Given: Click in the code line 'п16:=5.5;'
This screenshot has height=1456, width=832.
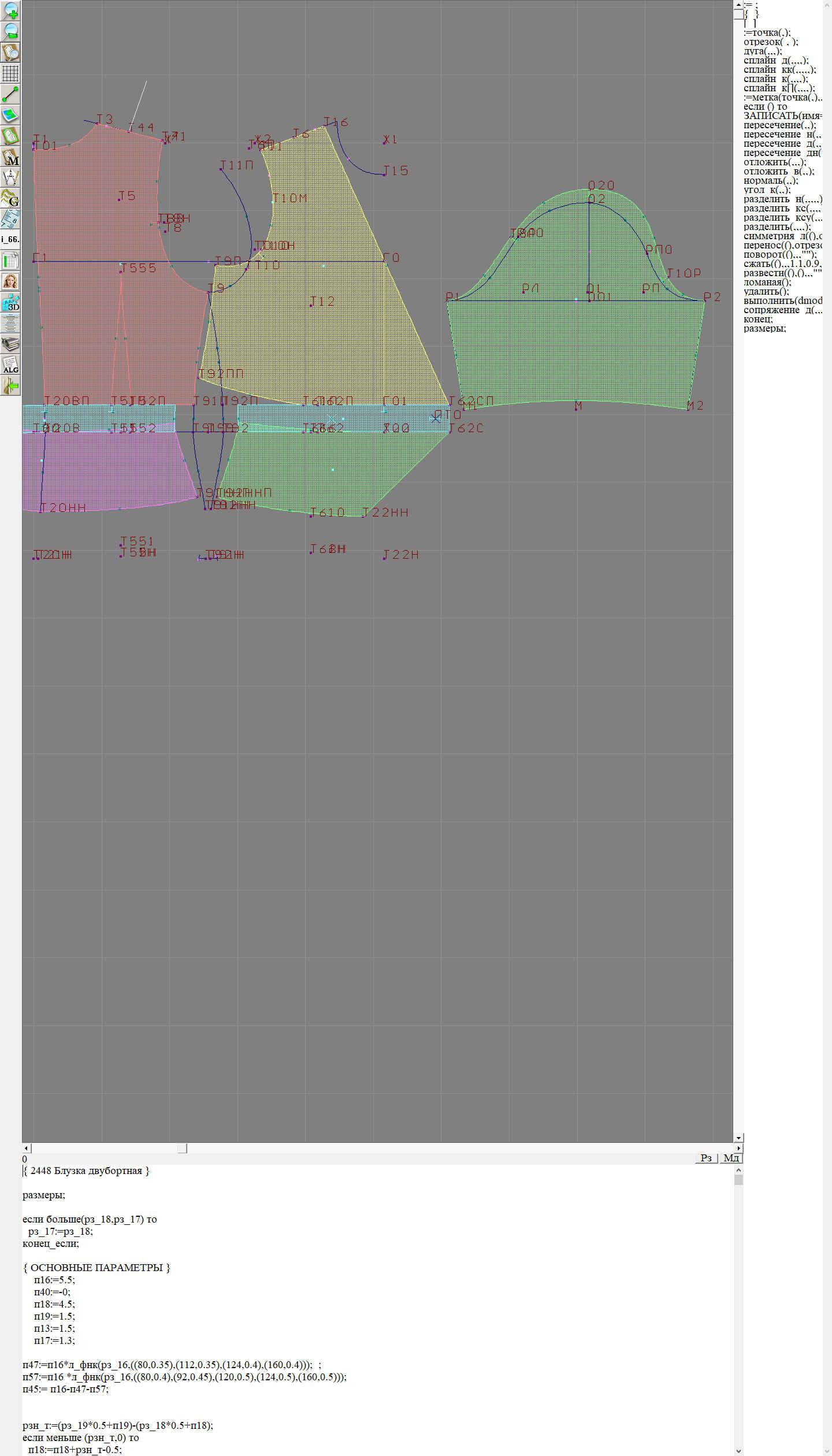Looking at the screenshot, I should pos(54,1280).
